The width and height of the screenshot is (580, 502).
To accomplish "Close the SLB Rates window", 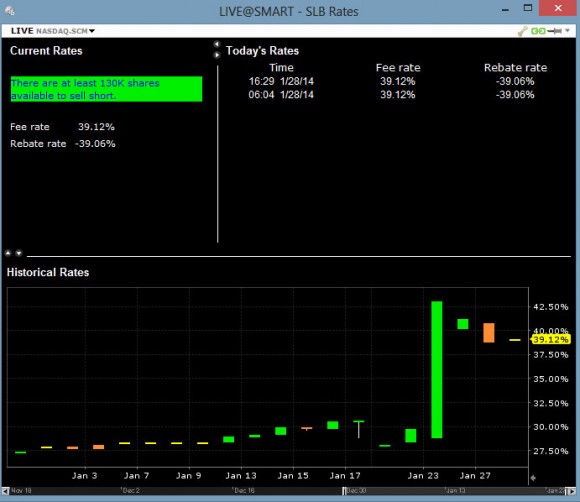I will pos(558,8).
